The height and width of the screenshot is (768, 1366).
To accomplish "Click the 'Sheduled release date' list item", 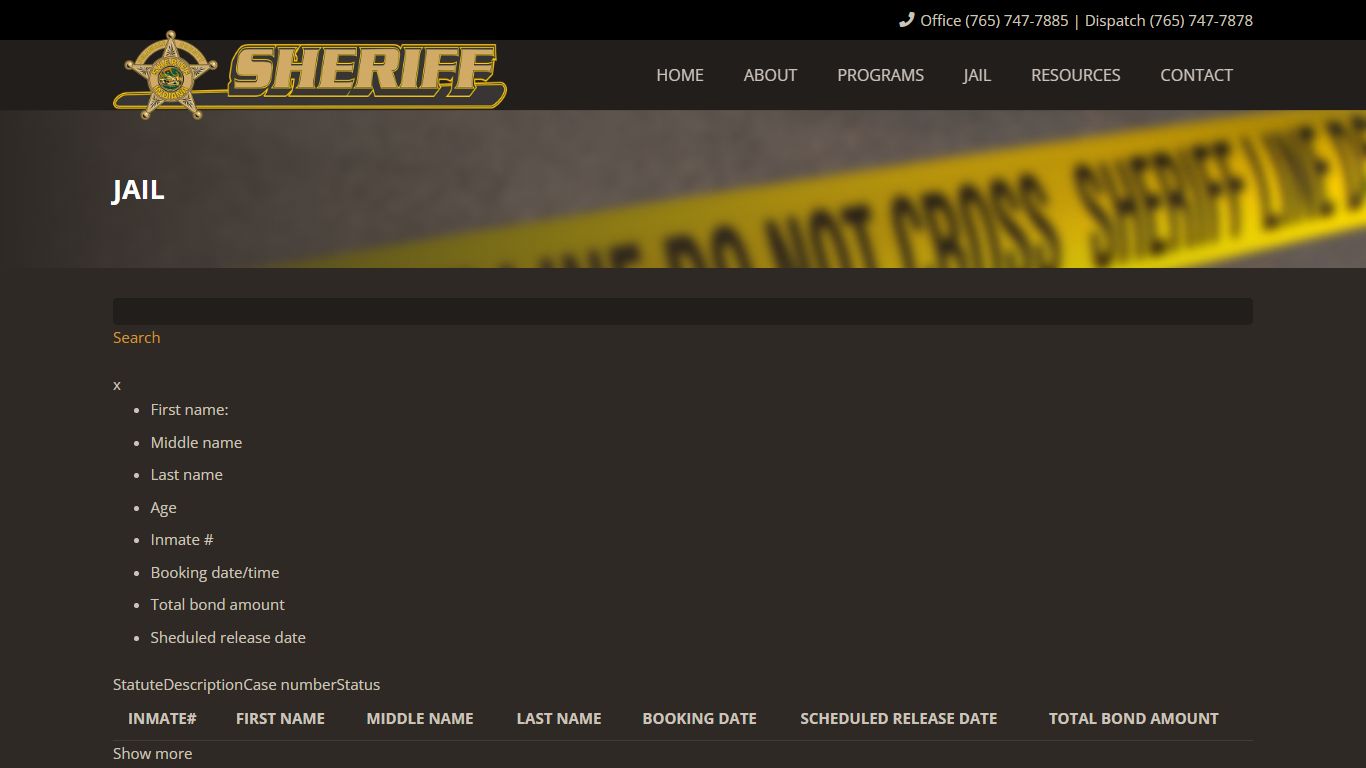I will [x=228, y=637].
